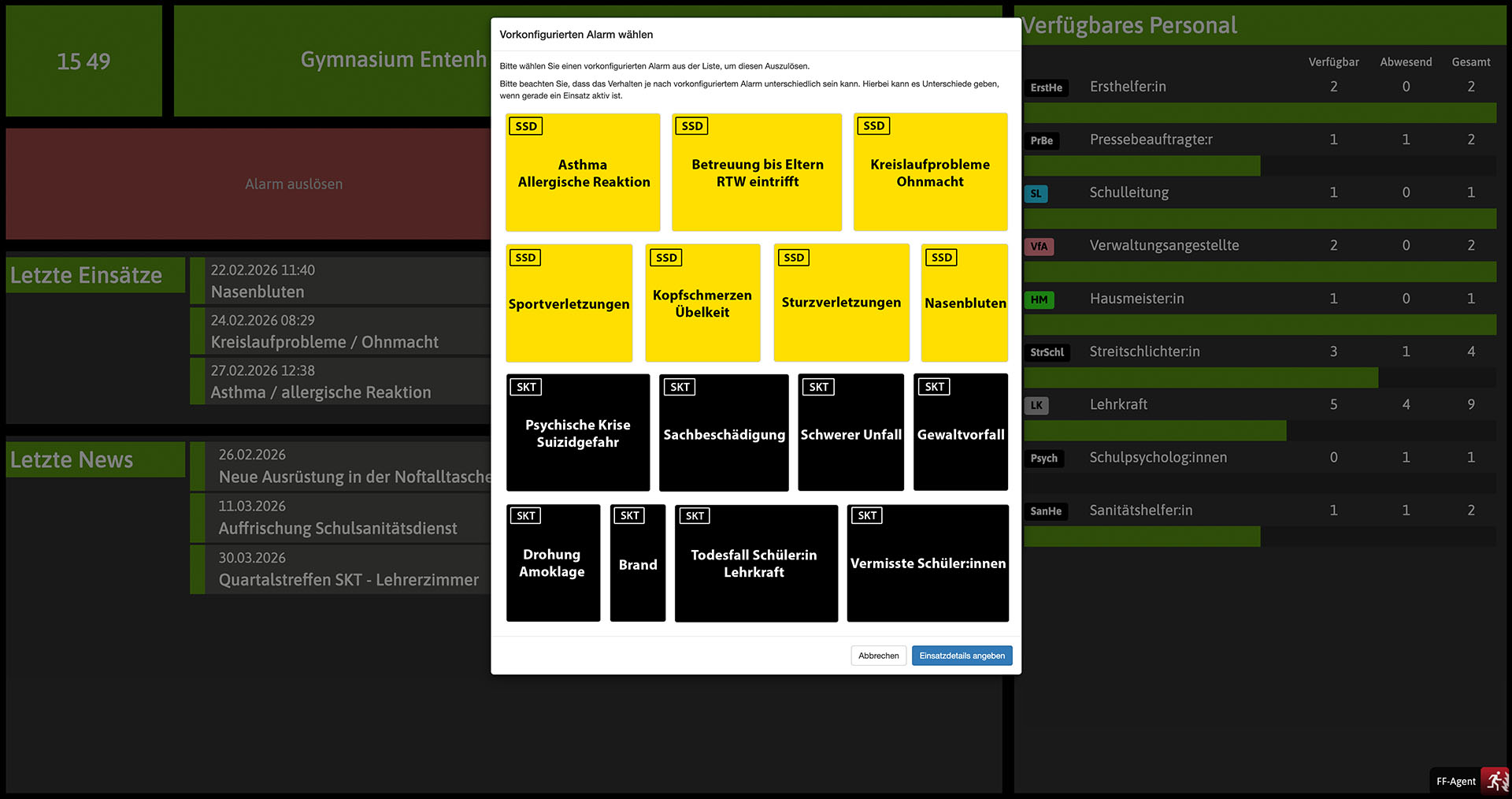
Task: Select the Asthma Allergische Reaktion alarm tile
Action: 583,173
